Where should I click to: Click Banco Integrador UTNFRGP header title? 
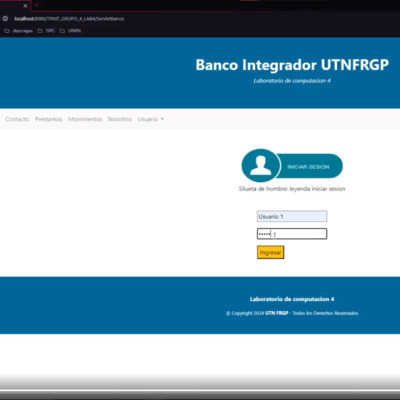[x=292, y=65]
